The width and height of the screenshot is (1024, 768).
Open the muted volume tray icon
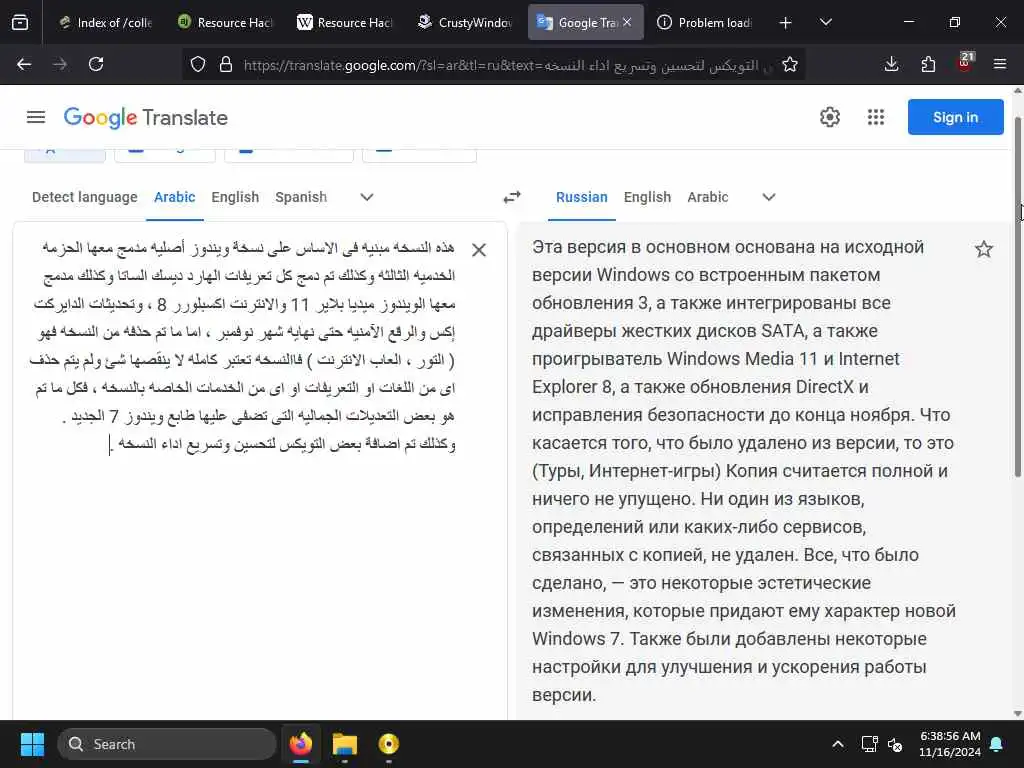(x=895, y=744)
